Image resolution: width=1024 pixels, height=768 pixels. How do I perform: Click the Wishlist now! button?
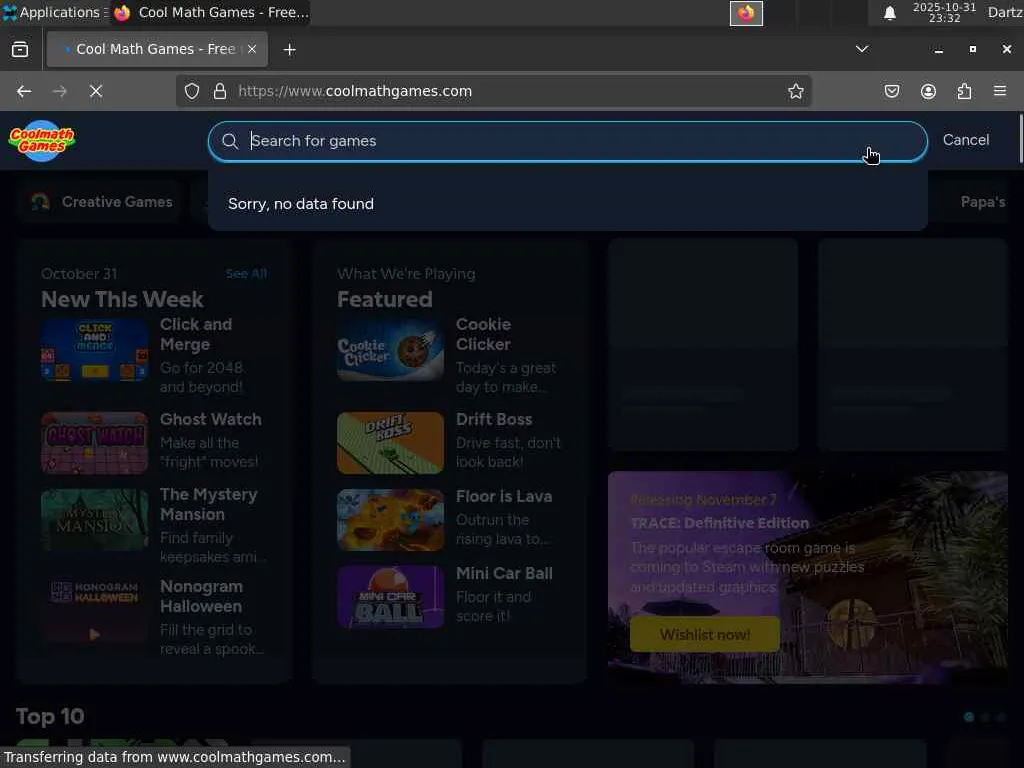pyautogui.click(x=705, y=634)
